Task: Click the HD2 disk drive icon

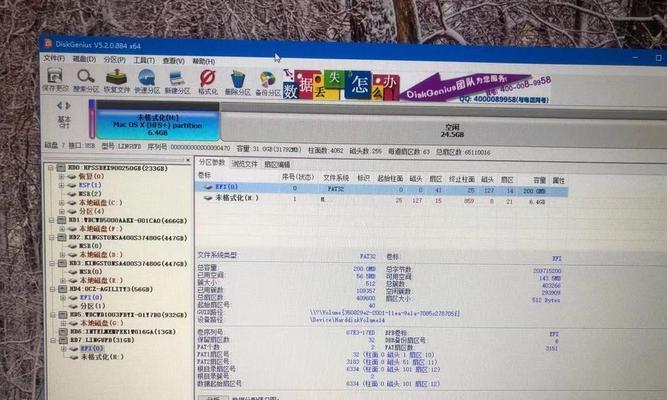Action: click(x=63, y=237)
